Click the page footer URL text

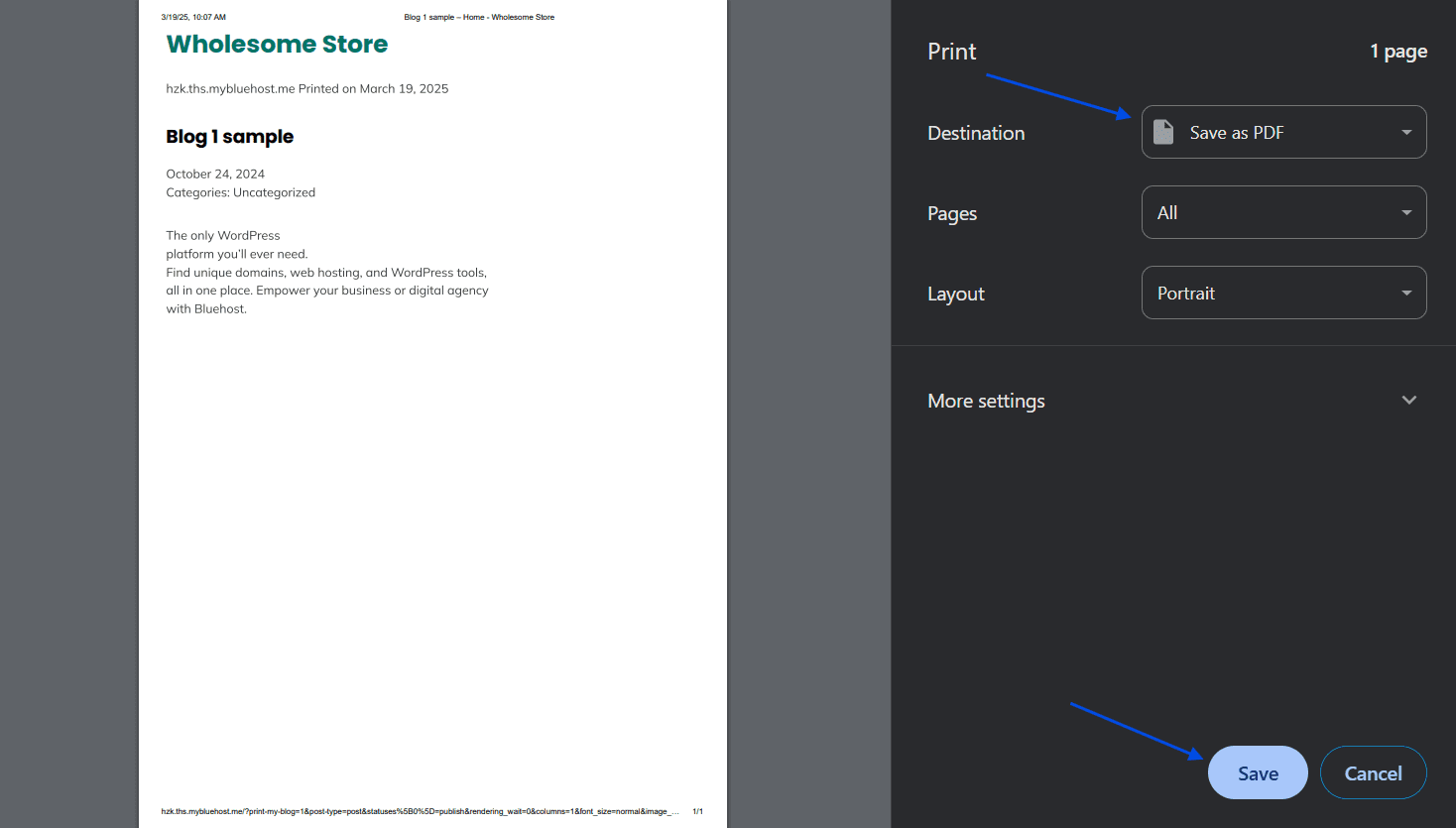tap(421, 811)
